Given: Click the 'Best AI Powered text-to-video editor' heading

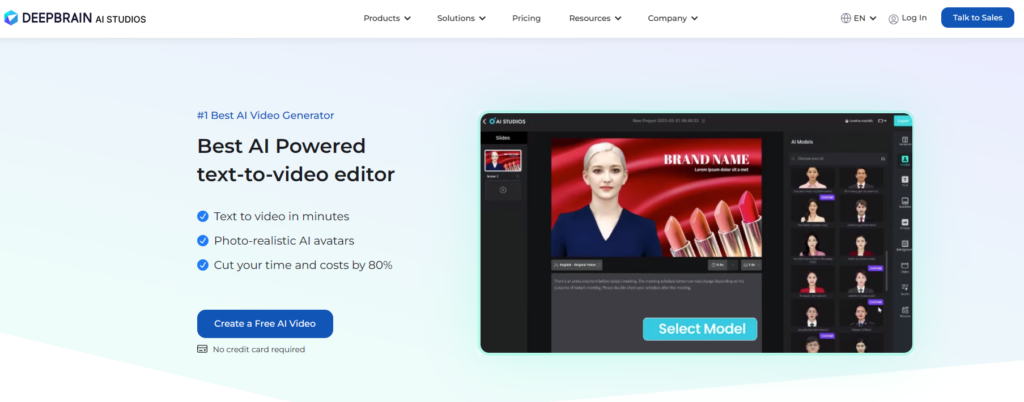Looking at the screenshot, I should click(296, 160).
